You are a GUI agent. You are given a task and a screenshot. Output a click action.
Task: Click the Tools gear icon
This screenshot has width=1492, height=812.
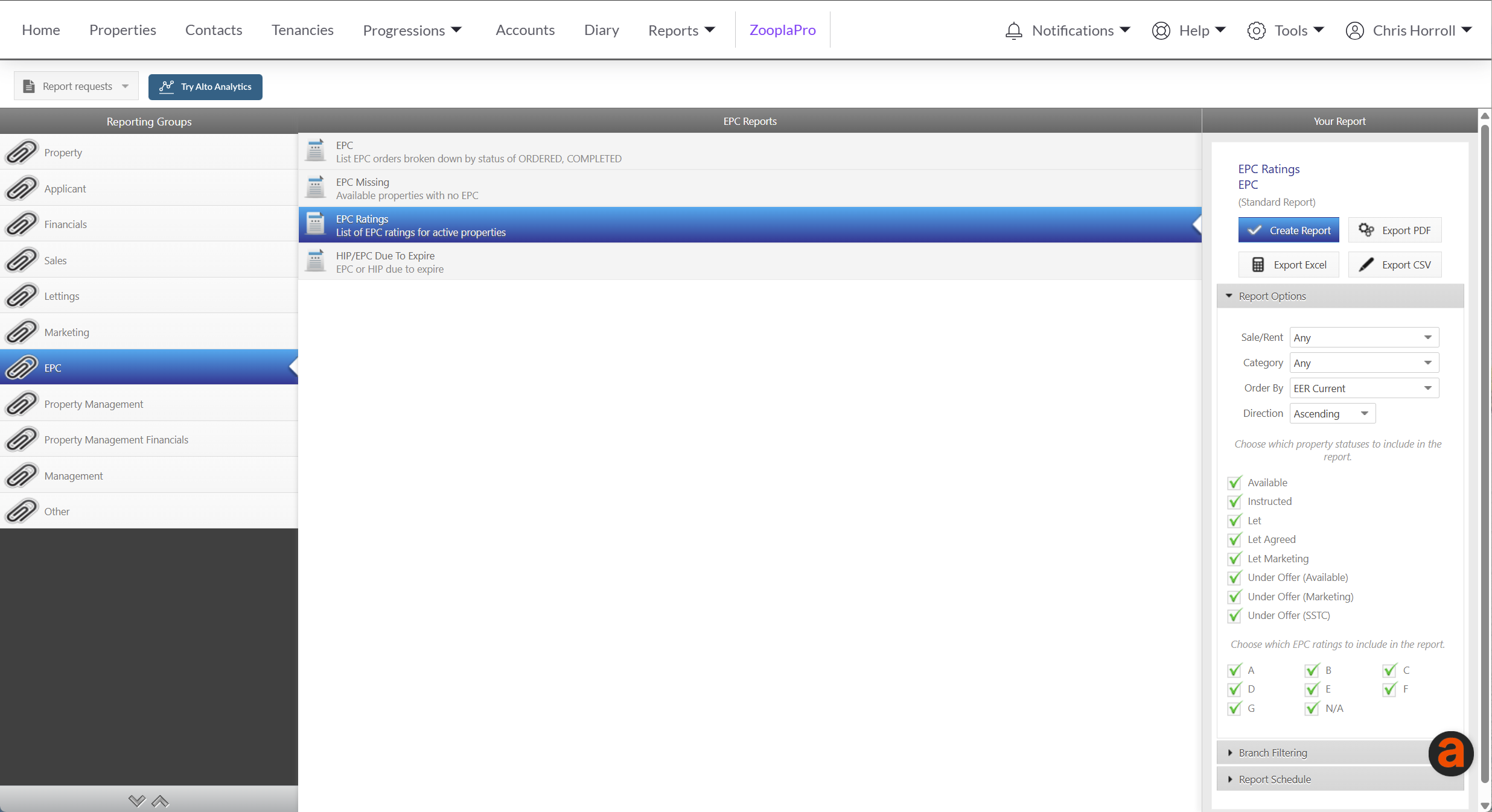pyautogui.click(x=1257, y=30)
